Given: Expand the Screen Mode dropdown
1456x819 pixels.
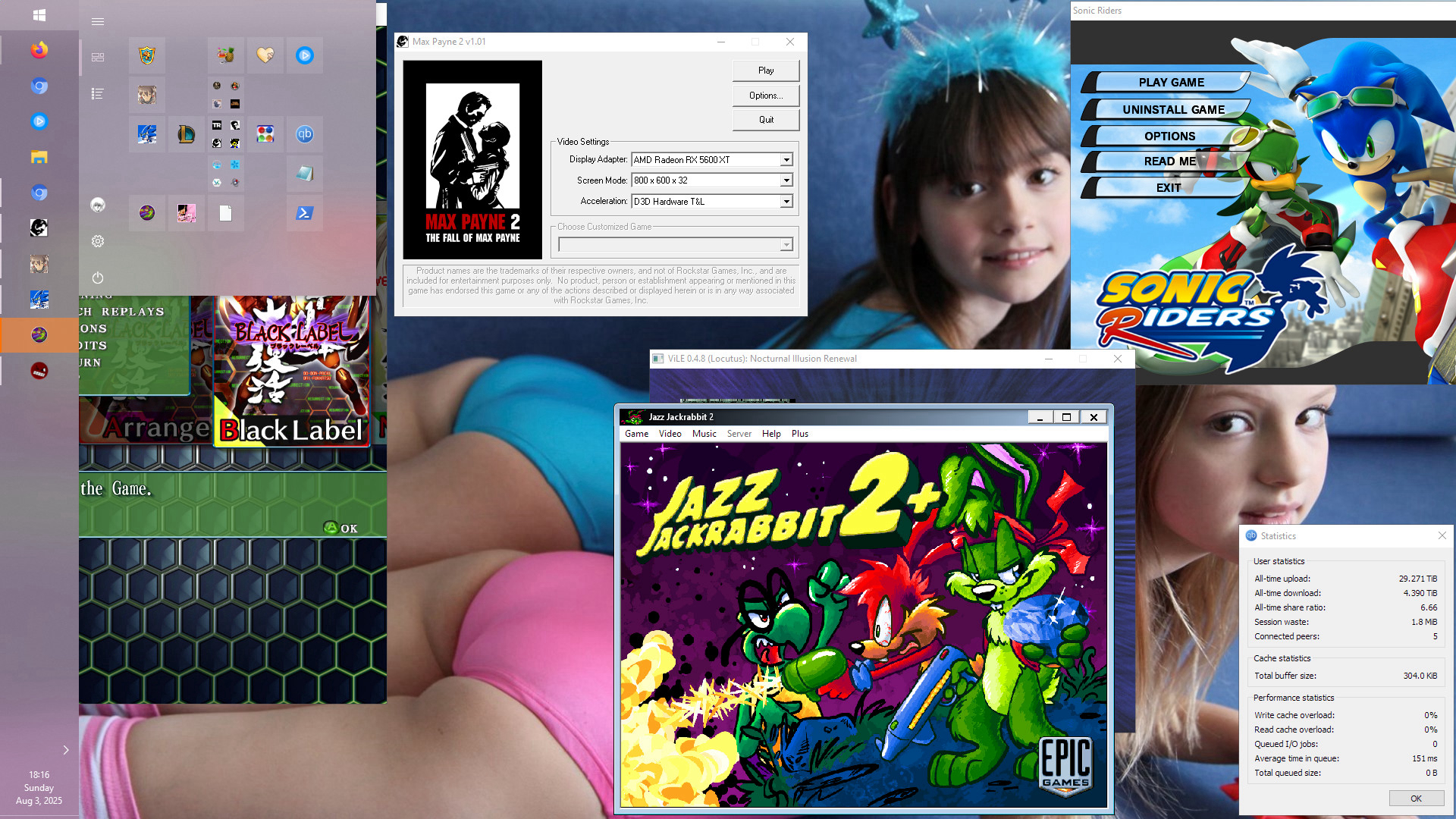Looking at the screenshot, I should pos(786,180).
